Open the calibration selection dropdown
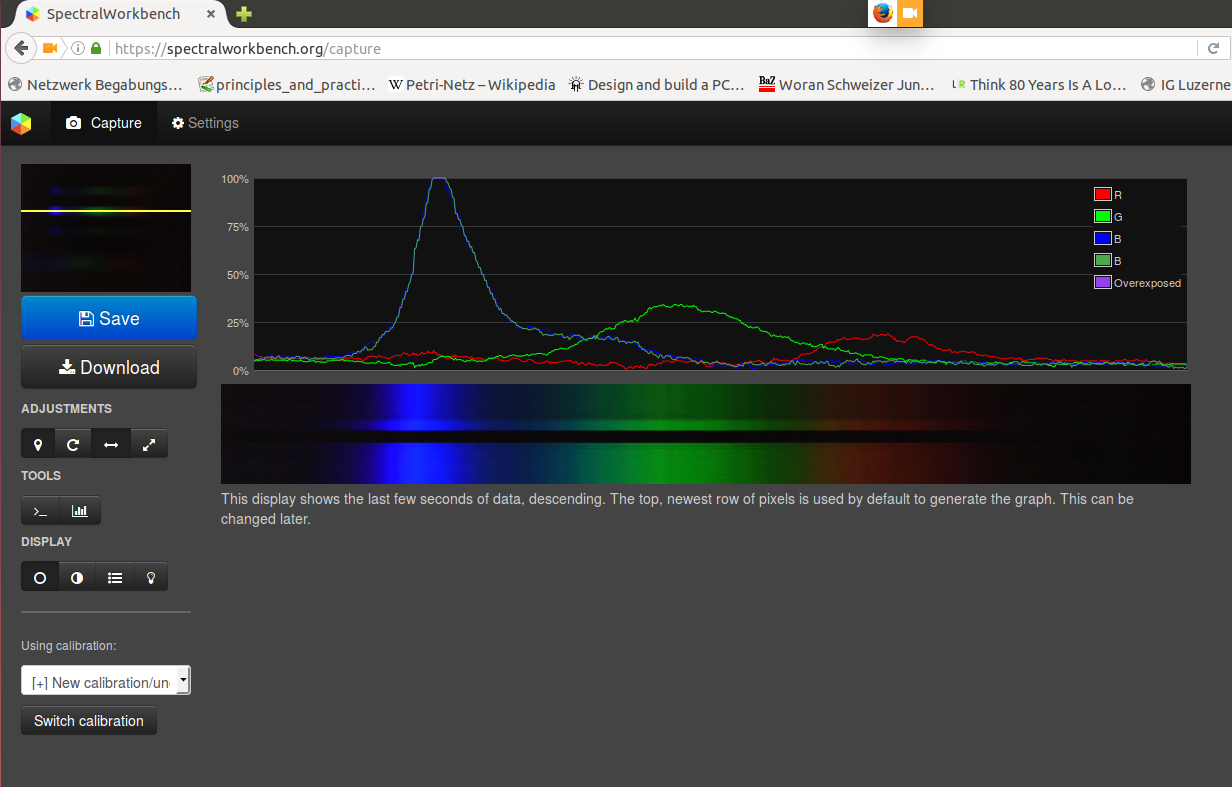 click(105, 680)
